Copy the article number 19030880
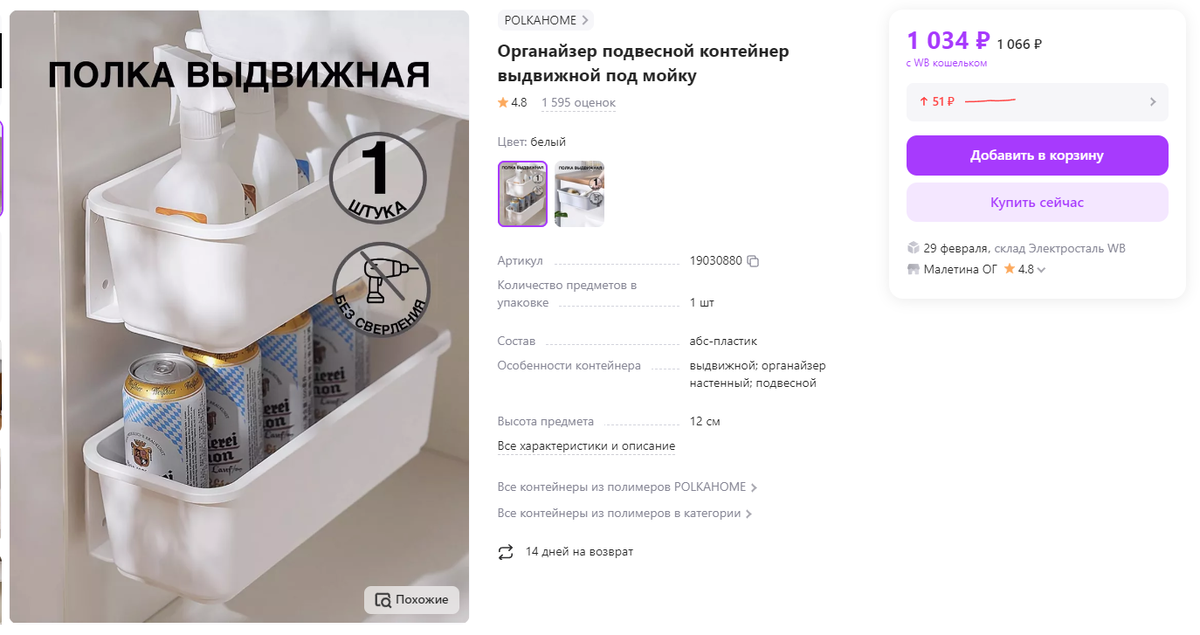This screenshot has height=635, width=1200. [x=753, y=261]
